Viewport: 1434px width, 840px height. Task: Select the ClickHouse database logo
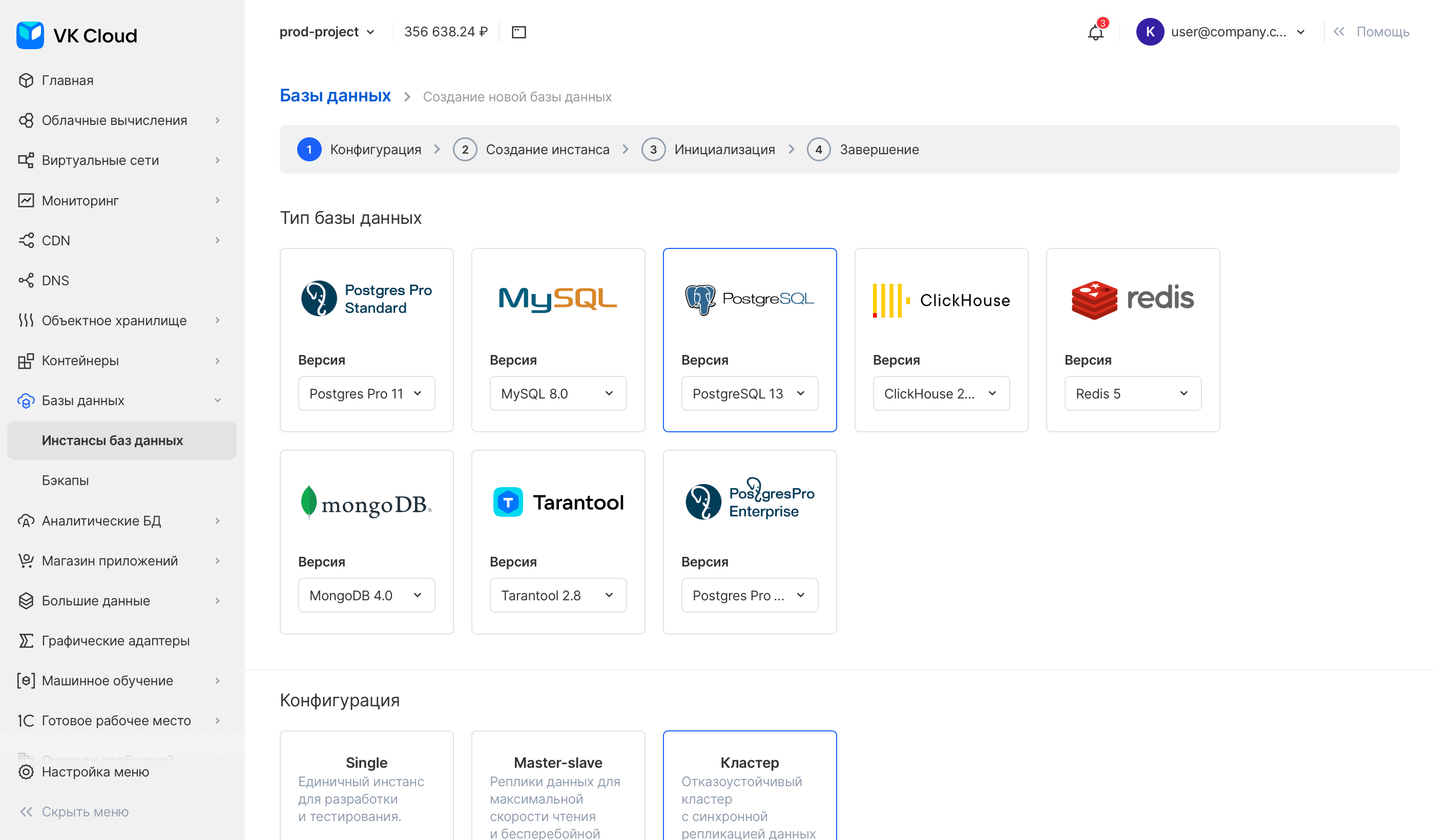[x=941, y=300]
